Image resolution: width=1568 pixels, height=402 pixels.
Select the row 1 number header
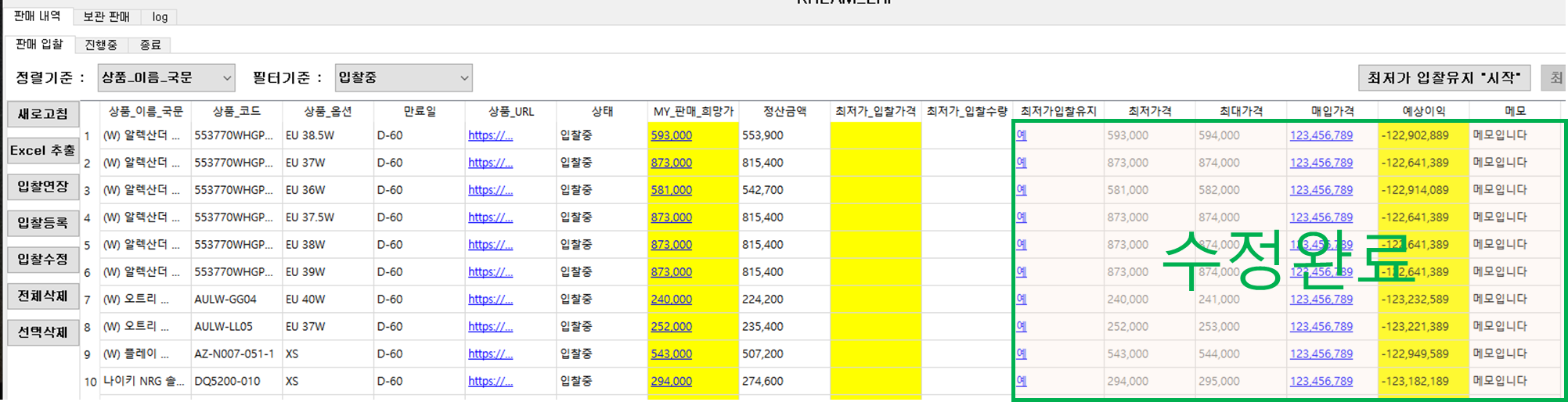click(89, 135)
